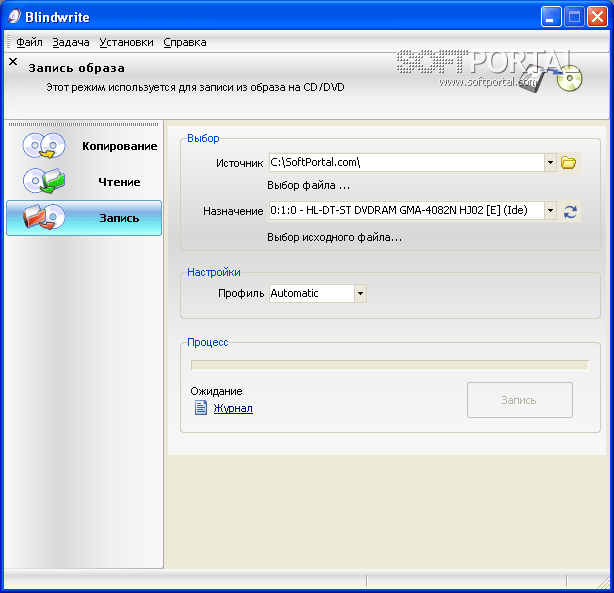Open the Файл menu
The height and width of the screenshot is (593, 614).
click(29, 42)
